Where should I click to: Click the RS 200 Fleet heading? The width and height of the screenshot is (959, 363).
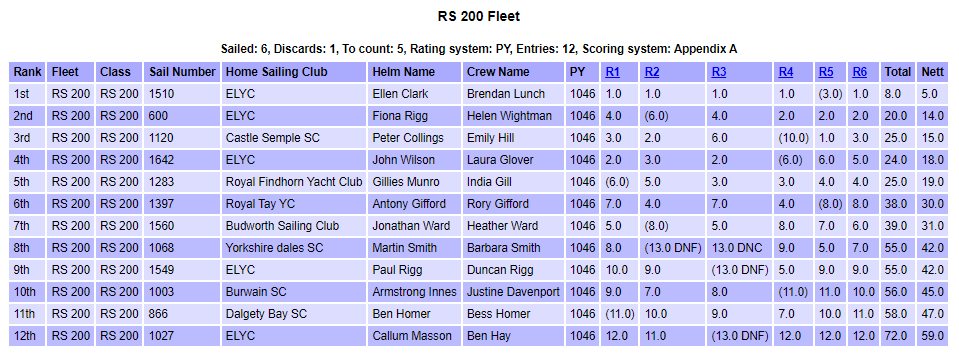point(479,16)
